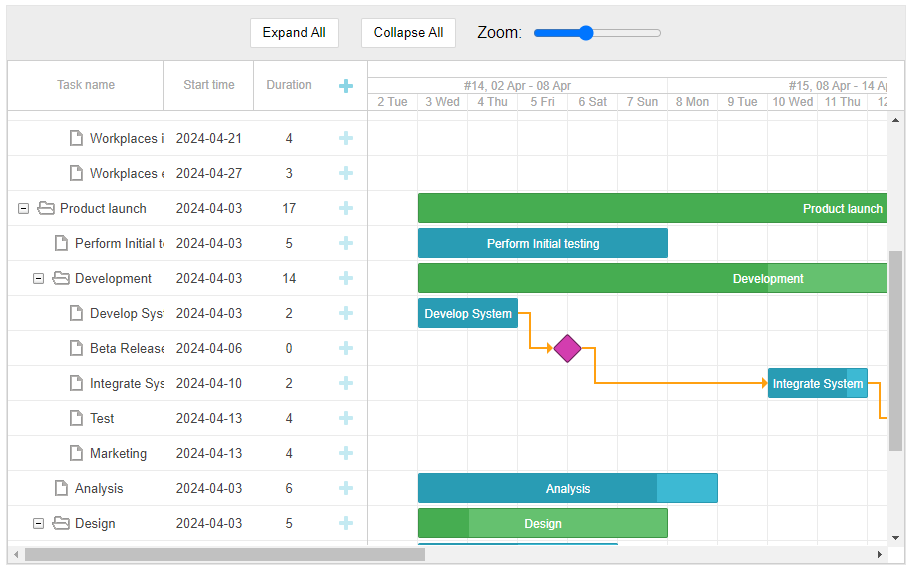Click the plus icon in the Design row

(x=346, y=523)
